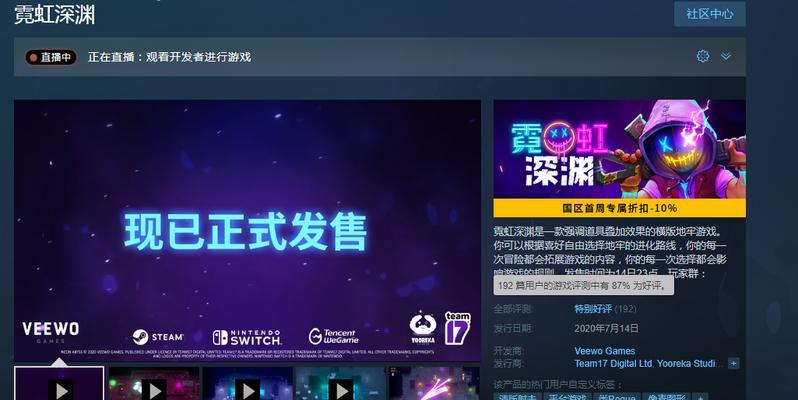Open the 社区中心 community hub button

709,14
